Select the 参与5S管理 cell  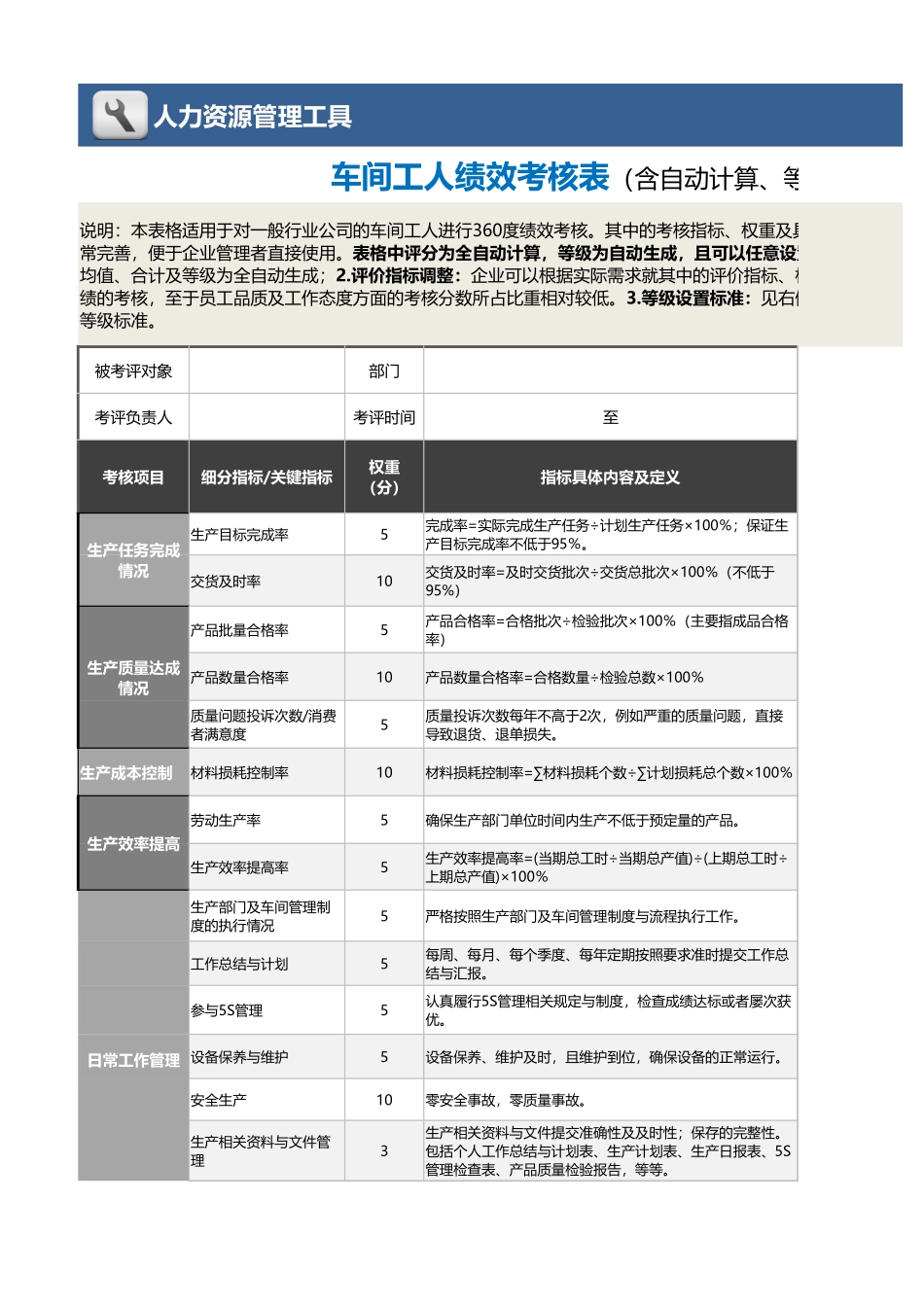pos(267,1010)
